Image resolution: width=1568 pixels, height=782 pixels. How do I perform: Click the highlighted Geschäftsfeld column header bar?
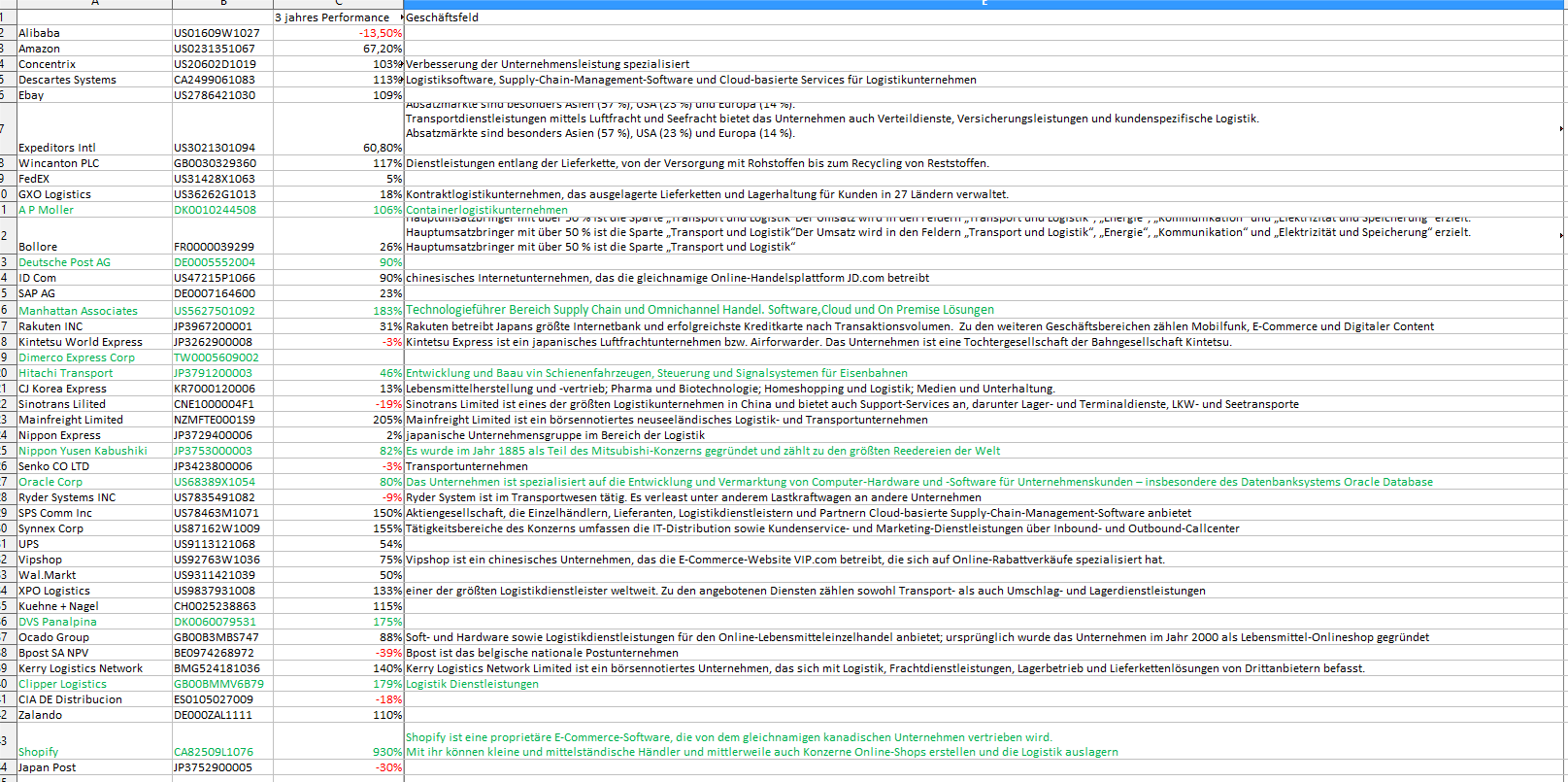point(984,4)
